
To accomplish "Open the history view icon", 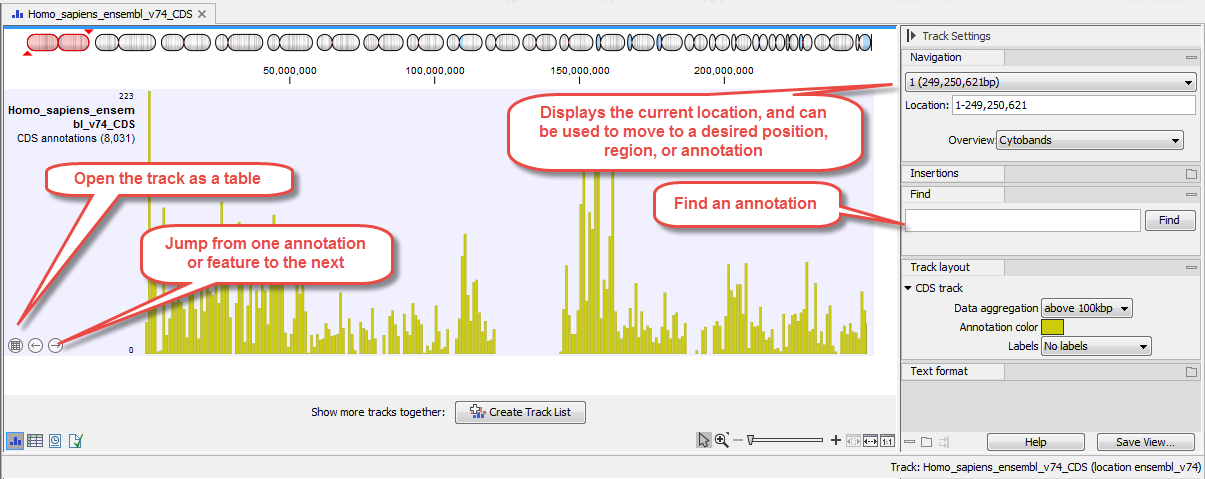I will point(55,440).
